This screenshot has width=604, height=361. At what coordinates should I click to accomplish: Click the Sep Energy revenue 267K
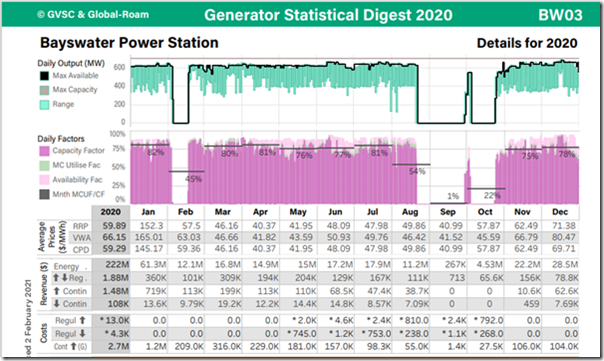(455, 265)
